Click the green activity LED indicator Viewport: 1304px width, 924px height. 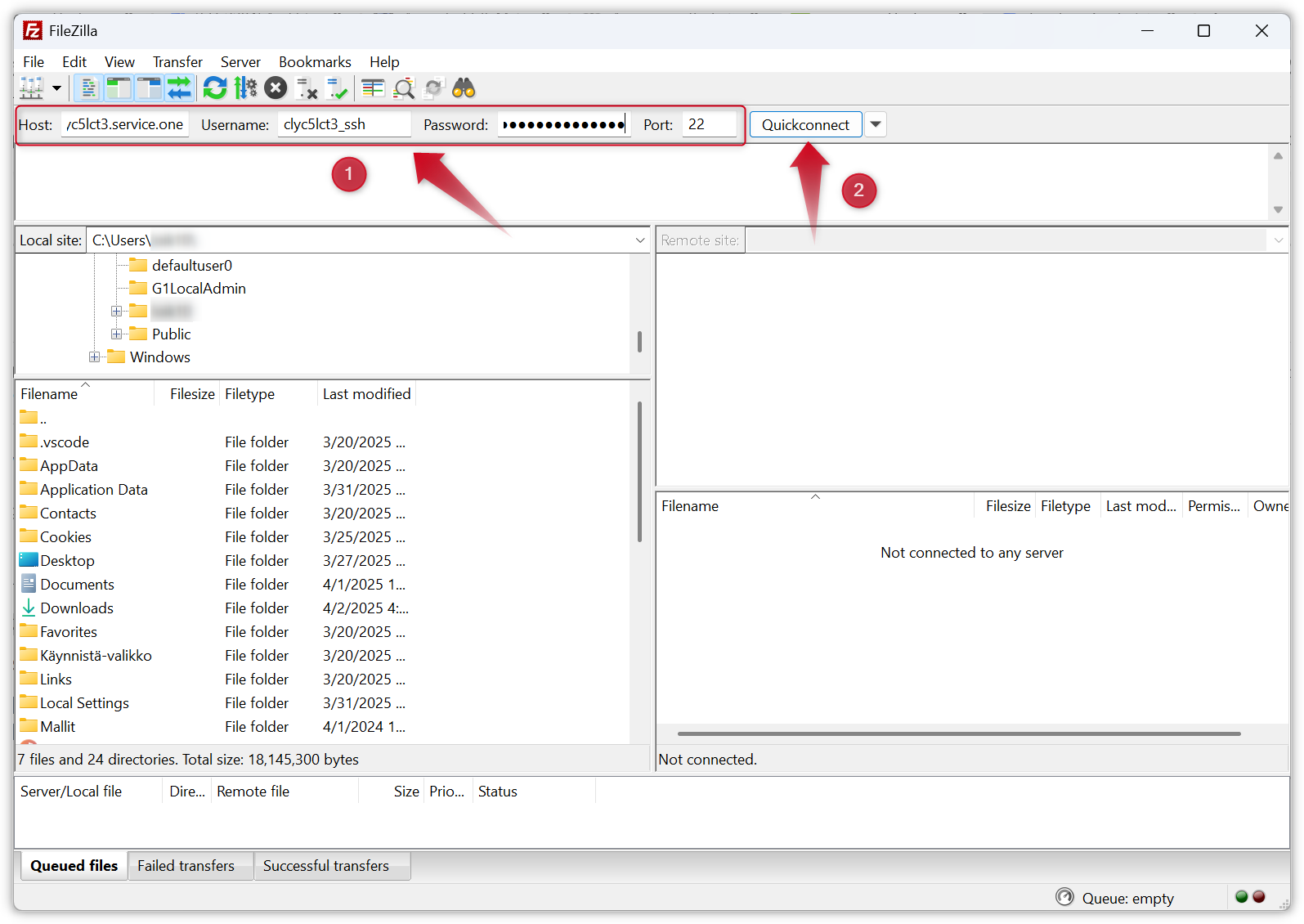[x=1242, y=896]
